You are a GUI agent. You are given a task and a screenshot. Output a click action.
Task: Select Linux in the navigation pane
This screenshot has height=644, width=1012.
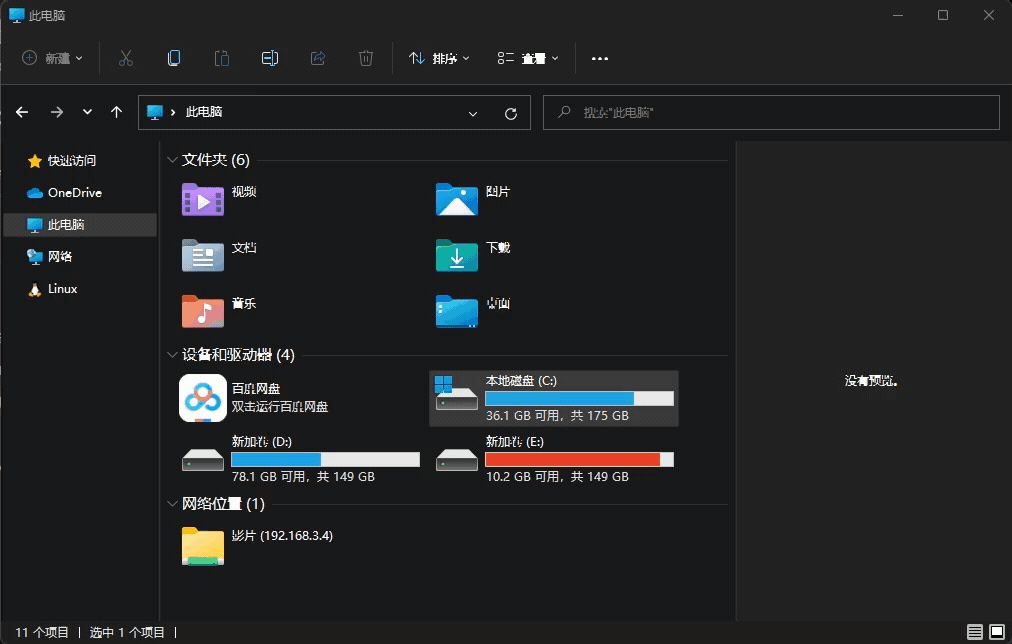pyautogui.click(x=63, y=289)
